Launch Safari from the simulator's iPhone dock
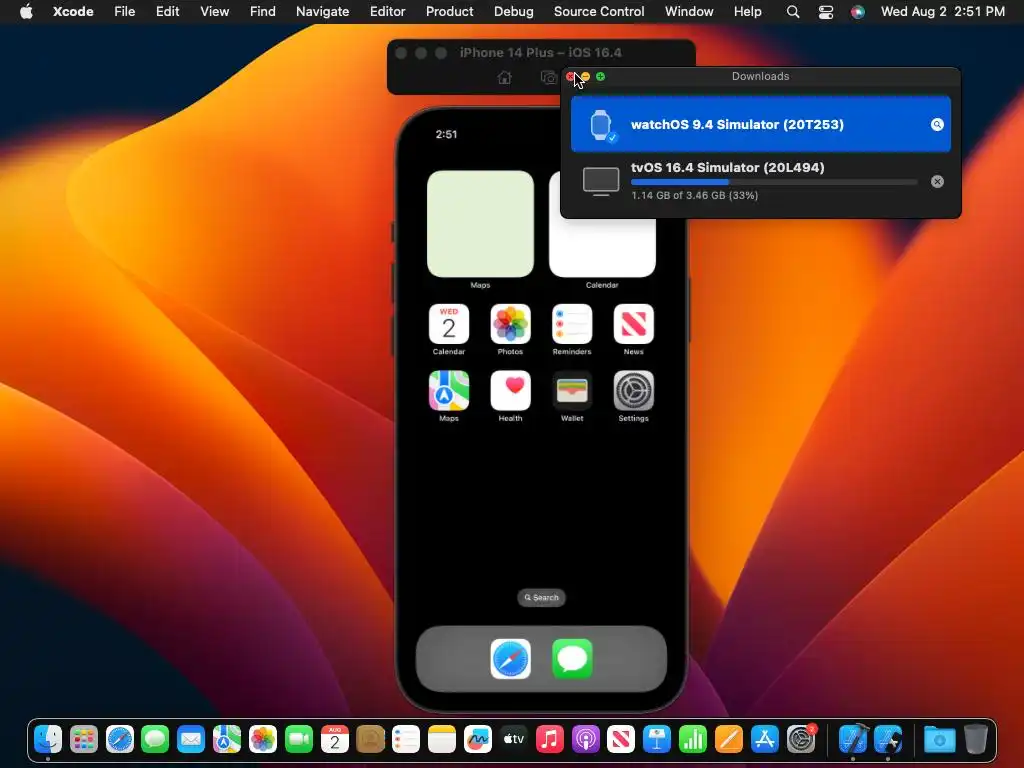 511,659
